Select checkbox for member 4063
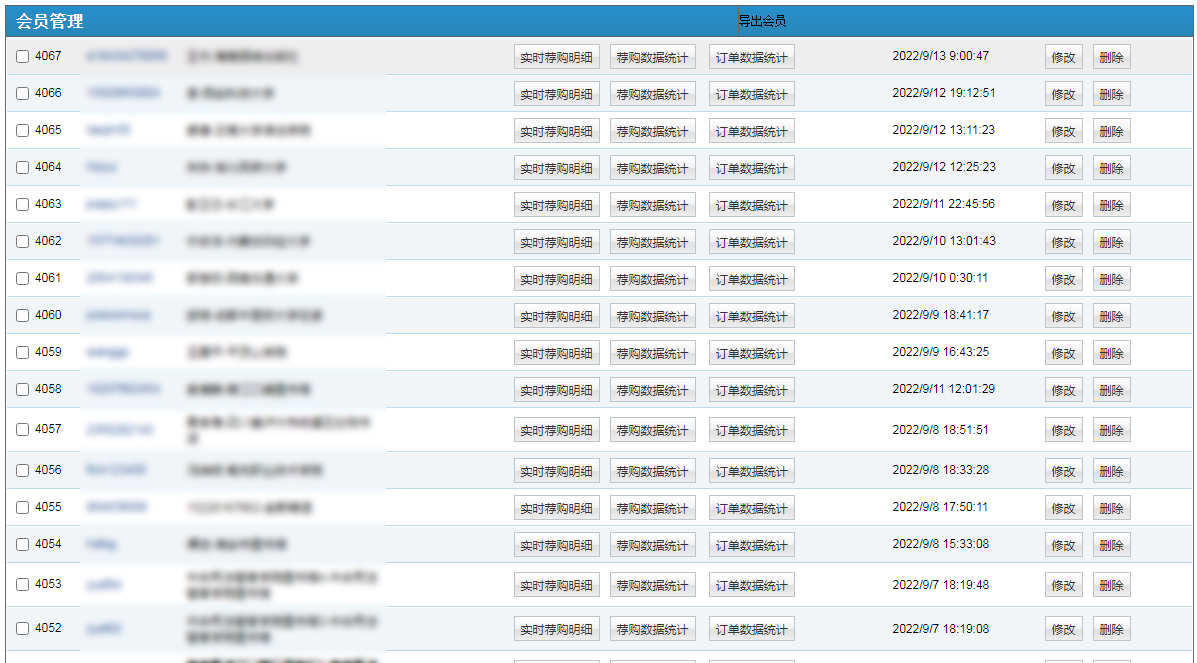1197x663 pixels. tap(23, 205)
